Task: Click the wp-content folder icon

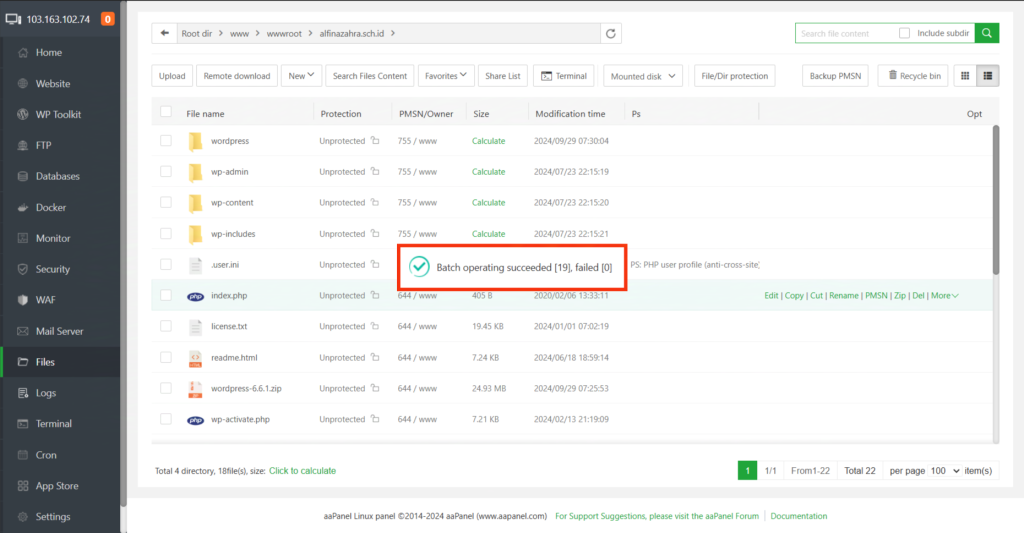Action: [x=195, y=203]
